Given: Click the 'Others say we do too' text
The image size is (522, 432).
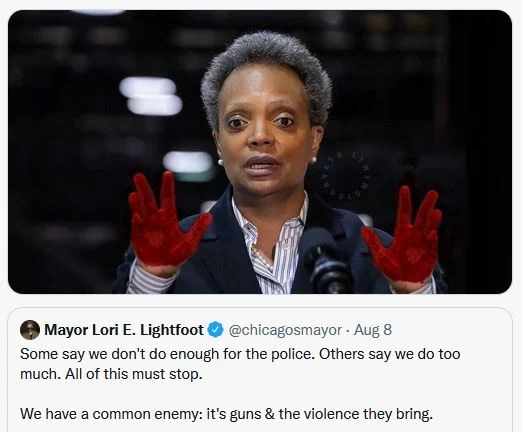Looking at the screenshot, I should (x=390, y=354).
